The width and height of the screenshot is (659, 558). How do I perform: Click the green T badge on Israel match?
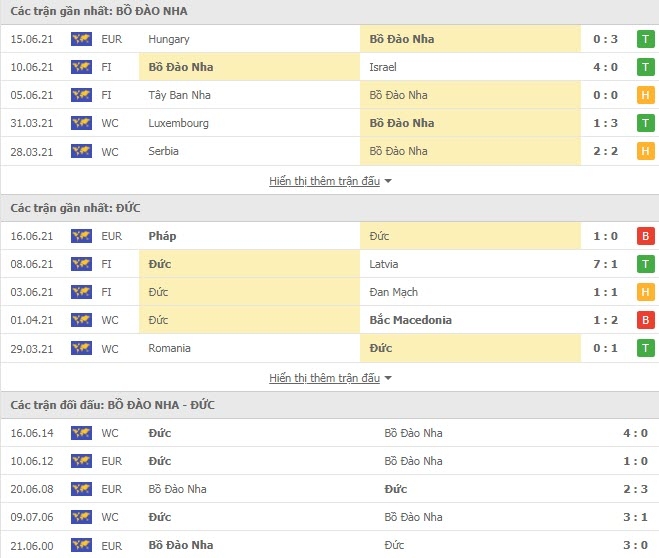pos(646,67)
